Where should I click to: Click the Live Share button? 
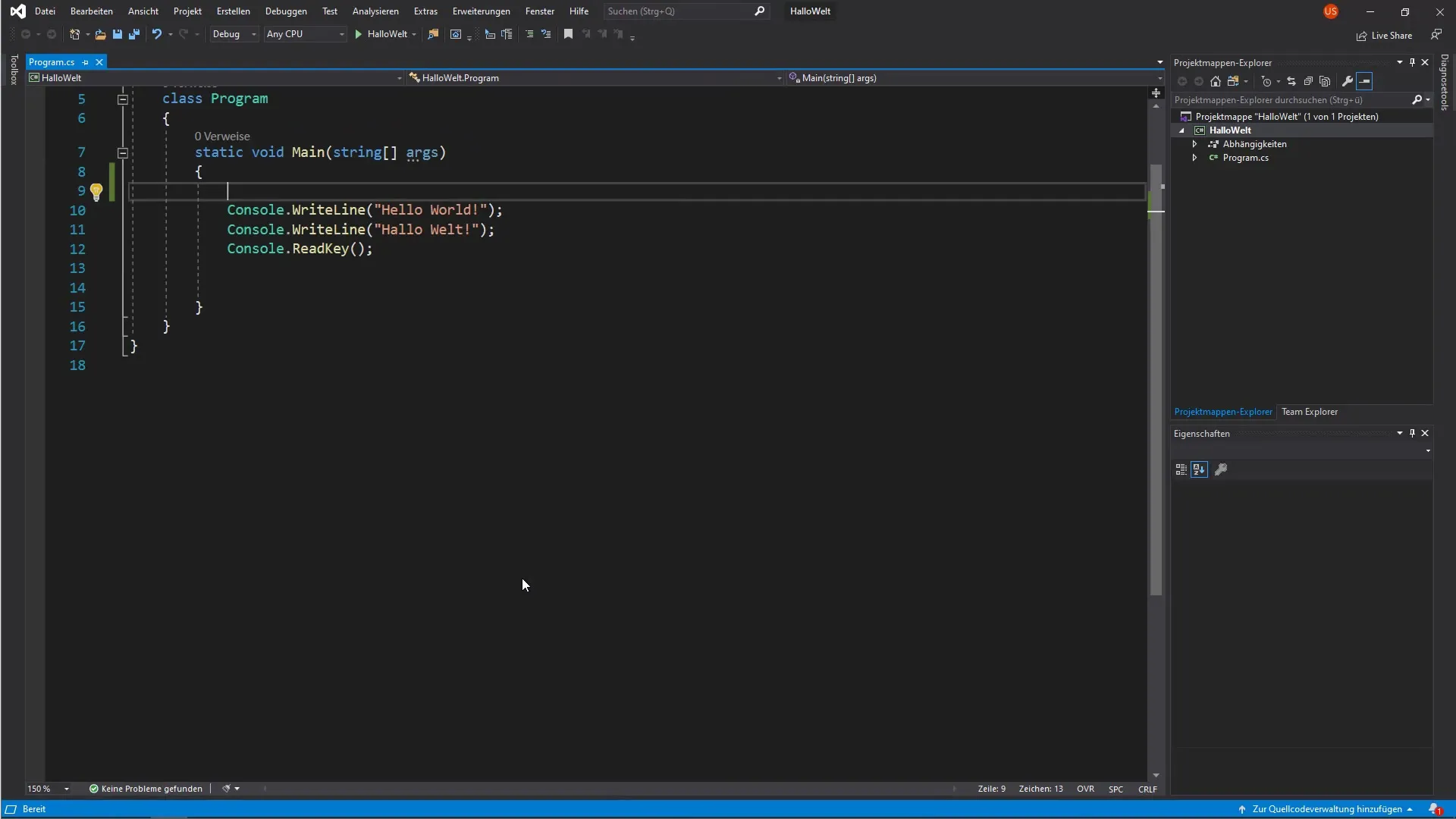[x=1385, y=36]
